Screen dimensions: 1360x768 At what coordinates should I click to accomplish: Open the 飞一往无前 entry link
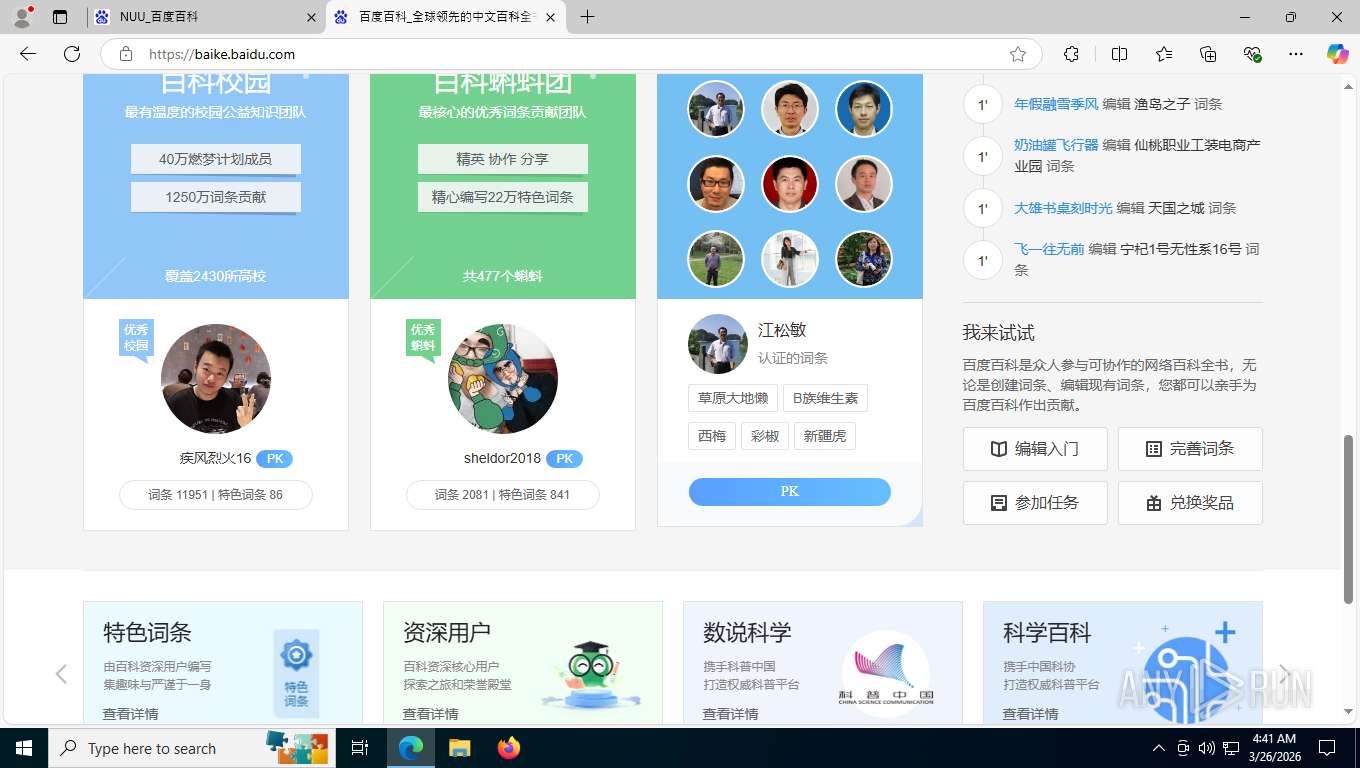(x=1049, y=249)
